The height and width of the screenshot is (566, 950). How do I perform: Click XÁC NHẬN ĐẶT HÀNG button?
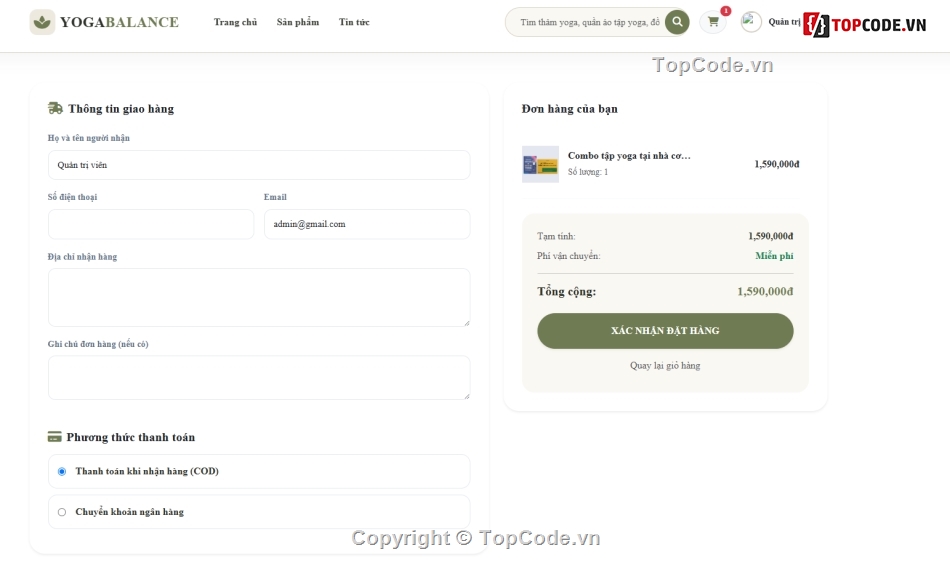[665, 330]
